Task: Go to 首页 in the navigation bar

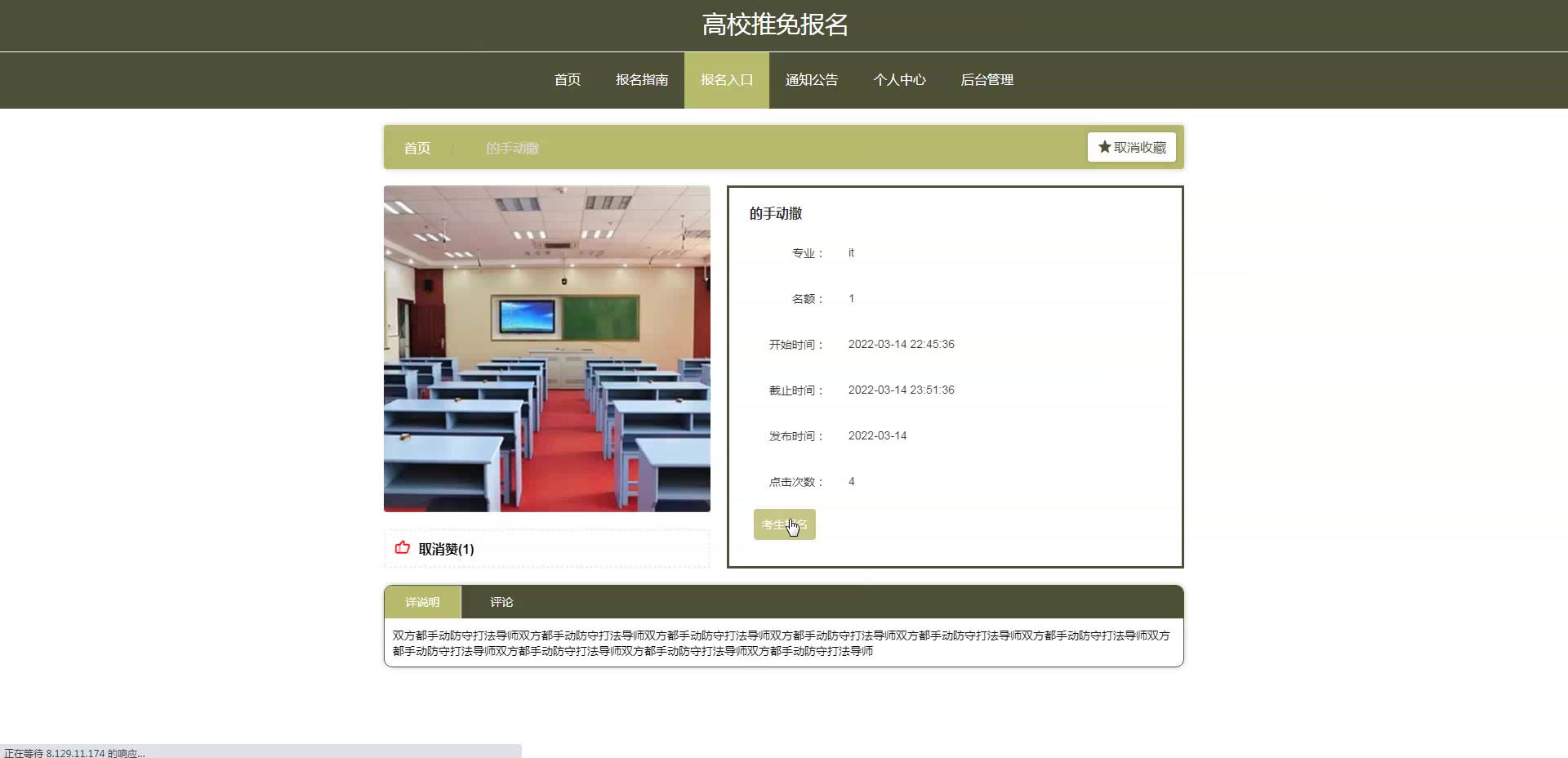Action: click(567, 80)
